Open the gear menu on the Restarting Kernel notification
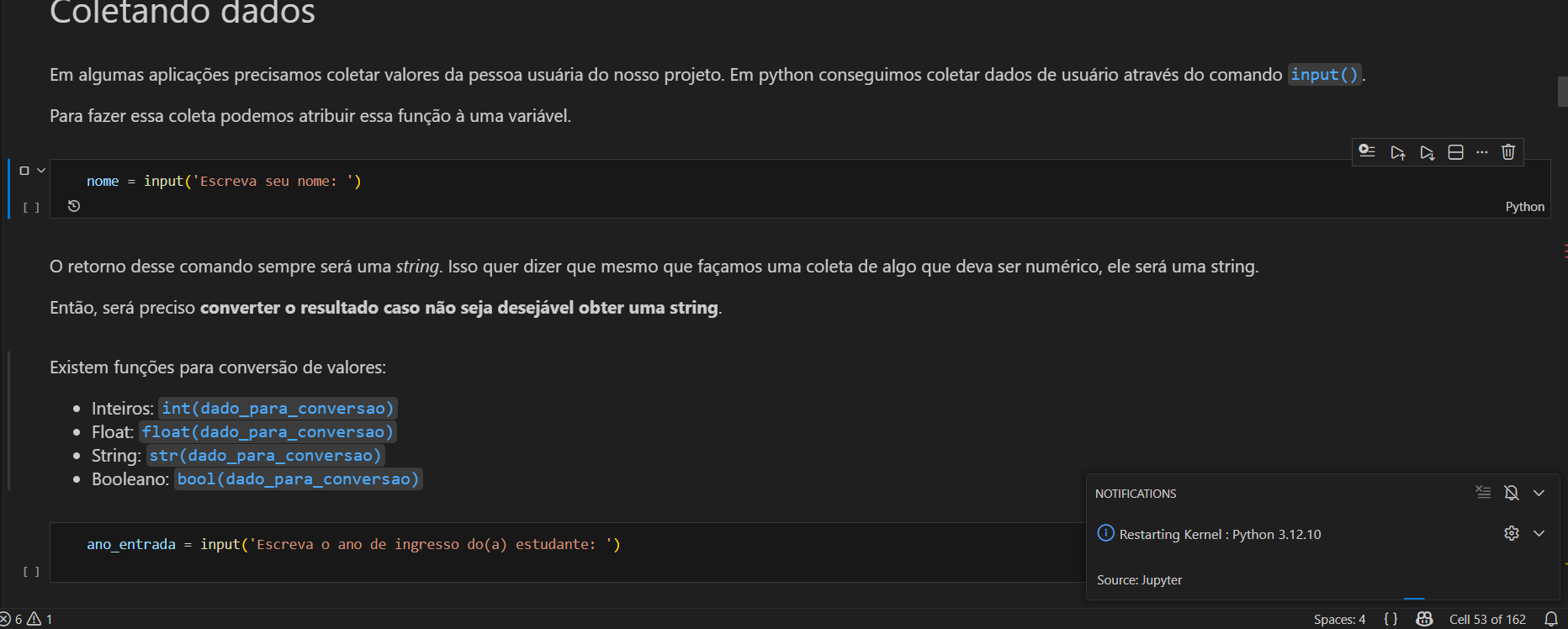The image size is (1568, 629). point(1512,533)
